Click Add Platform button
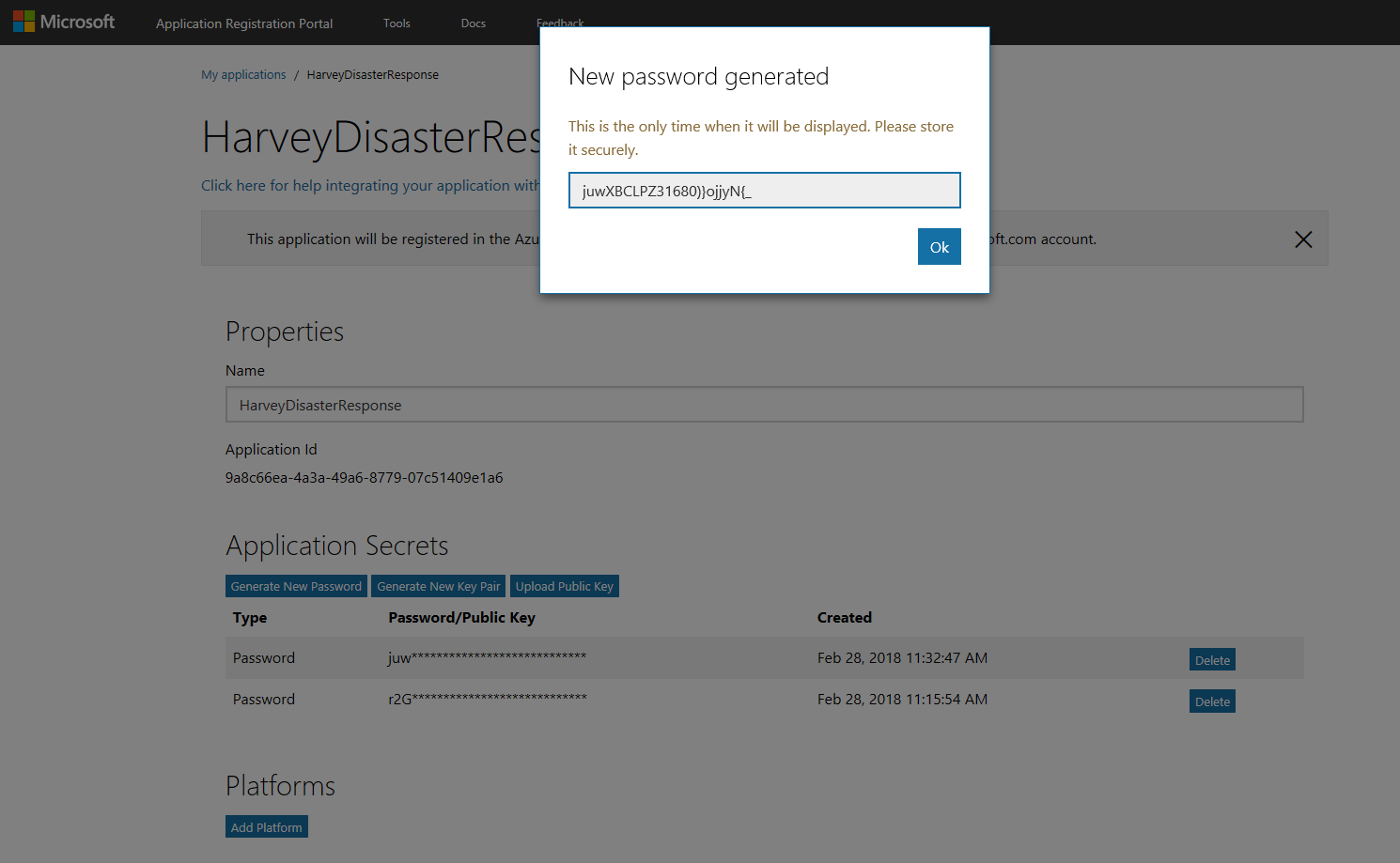 (267, 827)
